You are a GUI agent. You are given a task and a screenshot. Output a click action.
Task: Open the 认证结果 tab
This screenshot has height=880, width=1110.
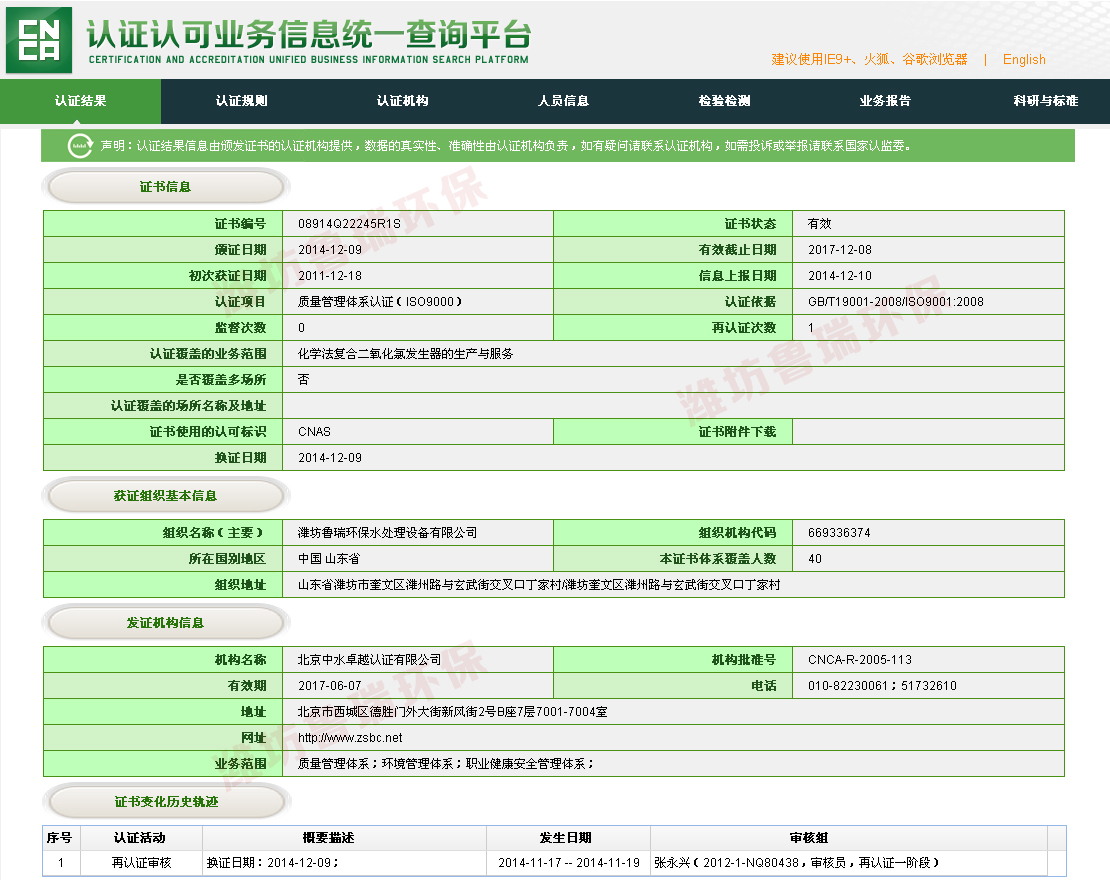(x=81, y=101)
